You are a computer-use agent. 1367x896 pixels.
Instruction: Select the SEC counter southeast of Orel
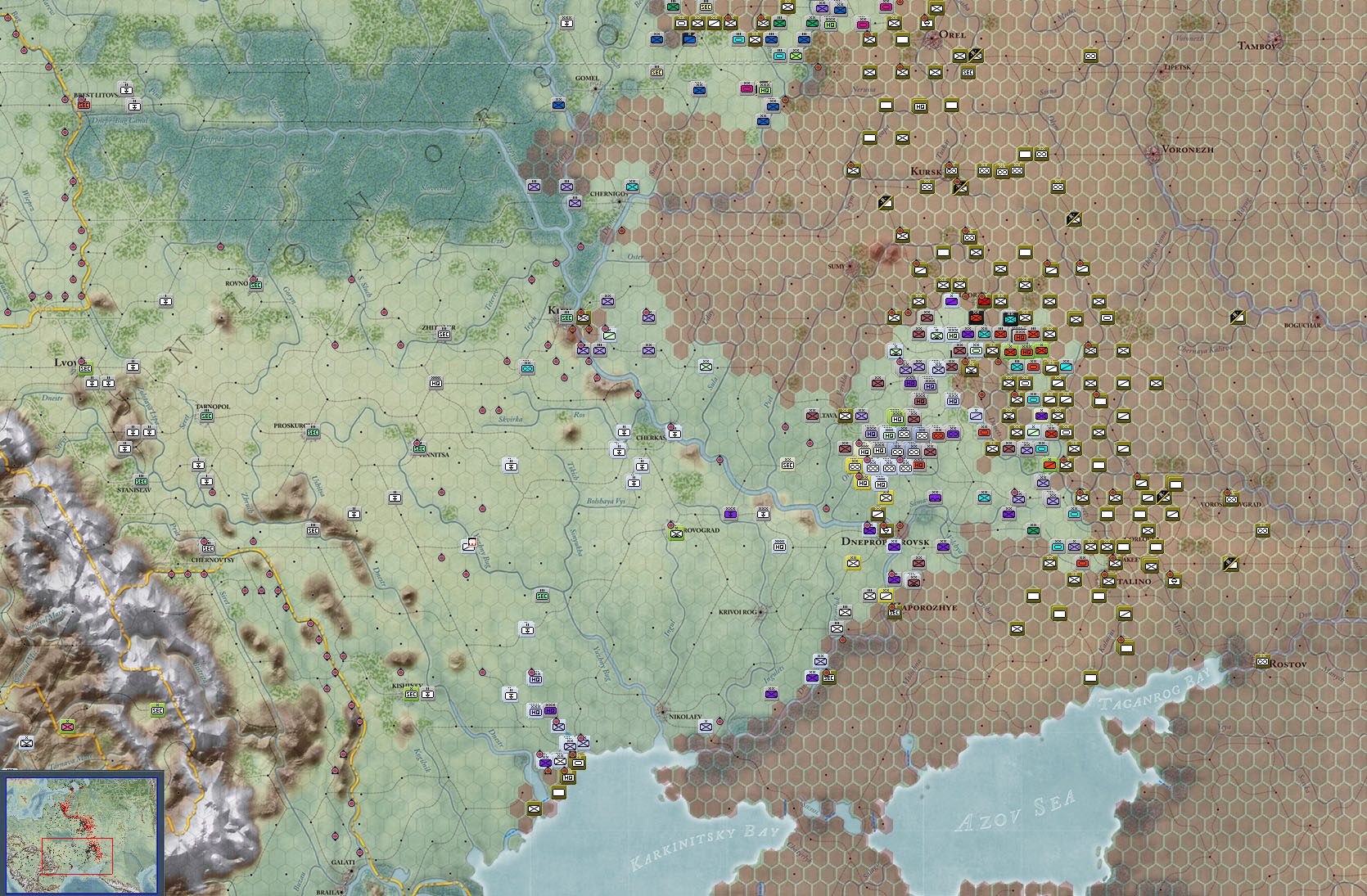click(968, 72)
